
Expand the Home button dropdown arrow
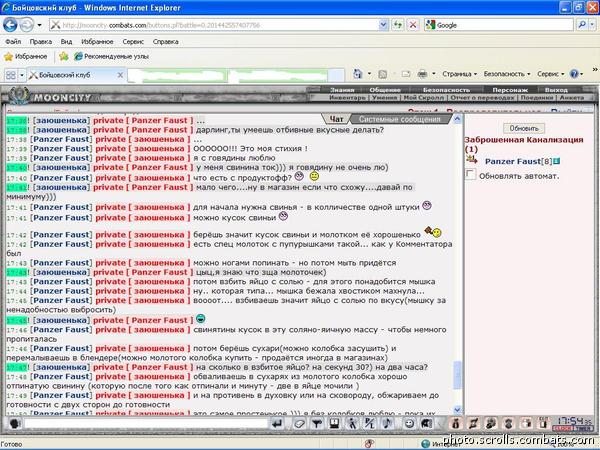[369, 74]
